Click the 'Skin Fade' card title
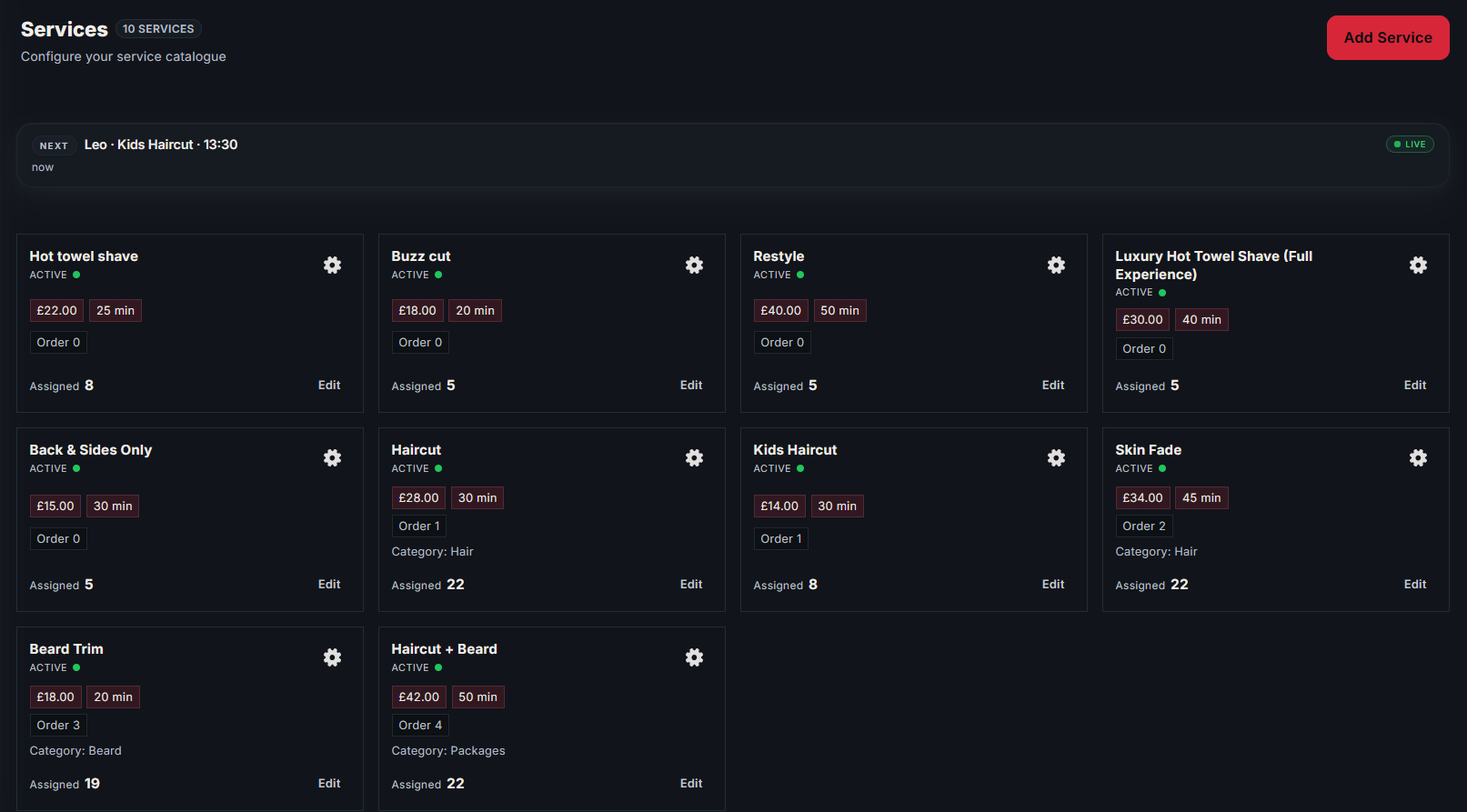 point(1149,450)
